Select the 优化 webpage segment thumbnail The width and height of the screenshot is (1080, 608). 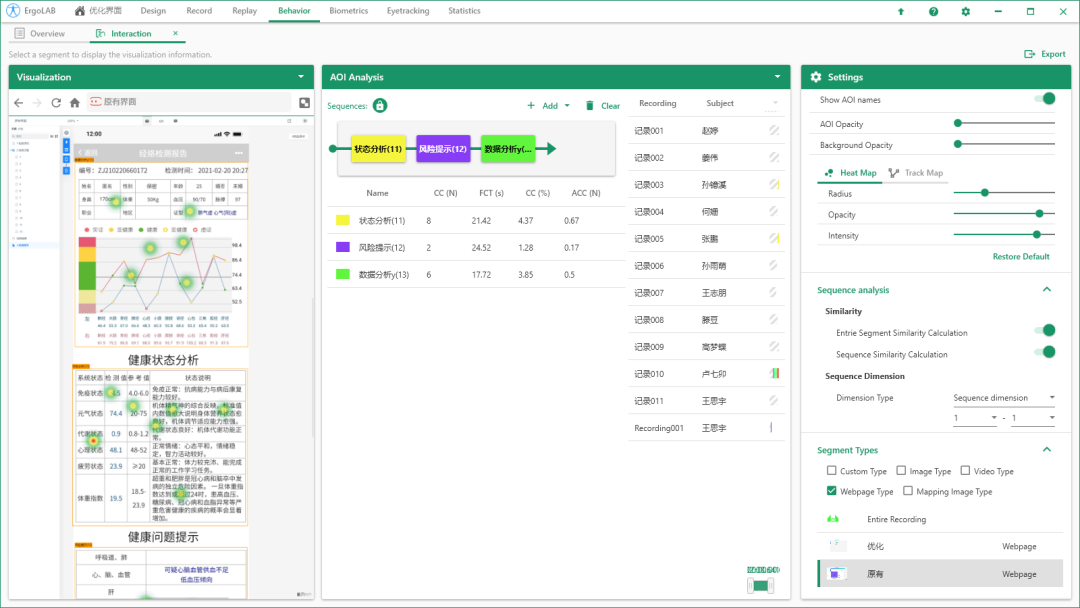[838, 546]
